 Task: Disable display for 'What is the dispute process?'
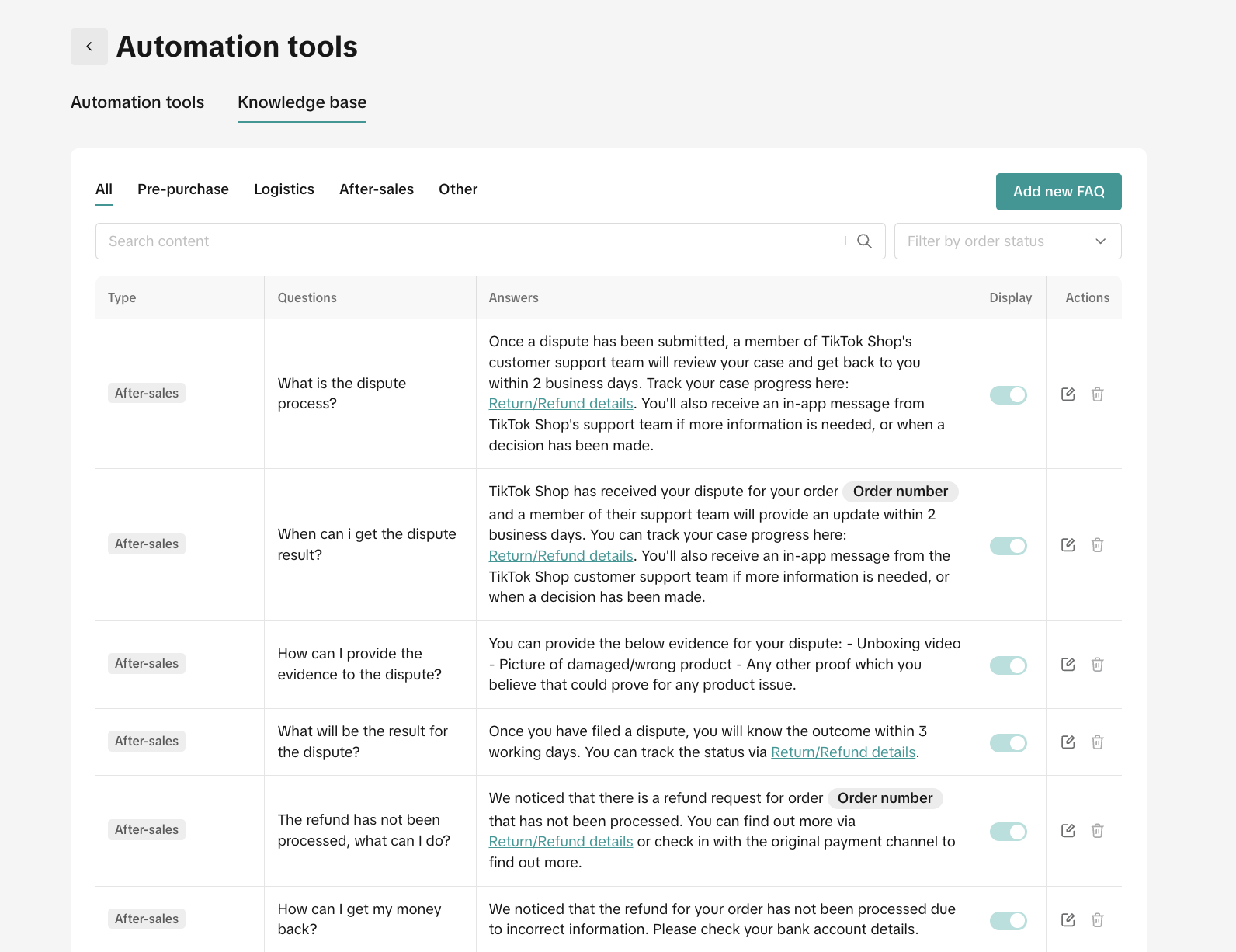tap(1008, 395)
